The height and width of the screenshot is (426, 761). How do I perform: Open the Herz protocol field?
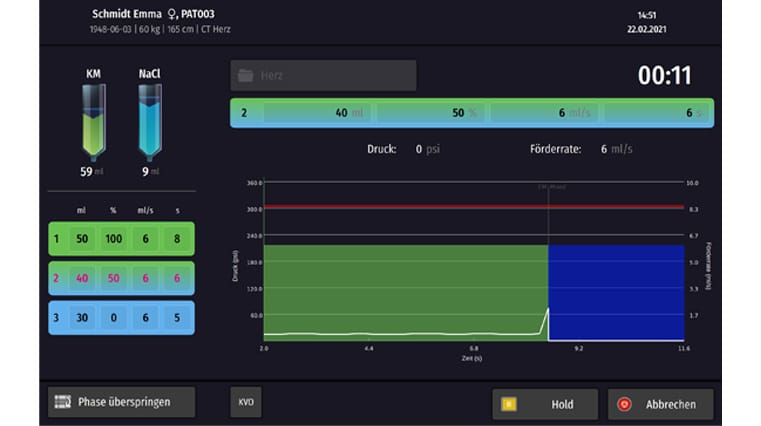pos(323,76)
